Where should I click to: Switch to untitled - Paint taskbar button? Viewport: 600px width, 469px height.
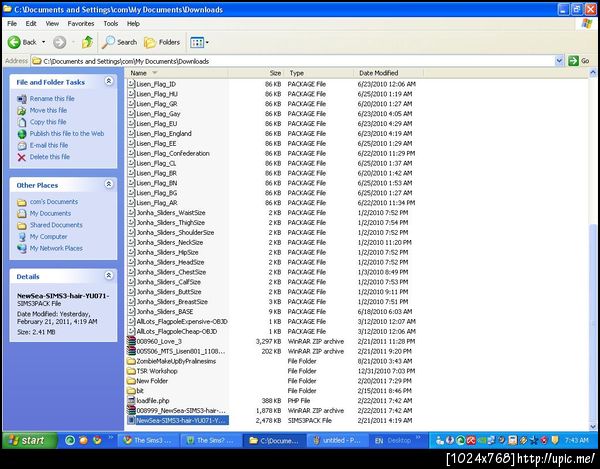(337, 440)
